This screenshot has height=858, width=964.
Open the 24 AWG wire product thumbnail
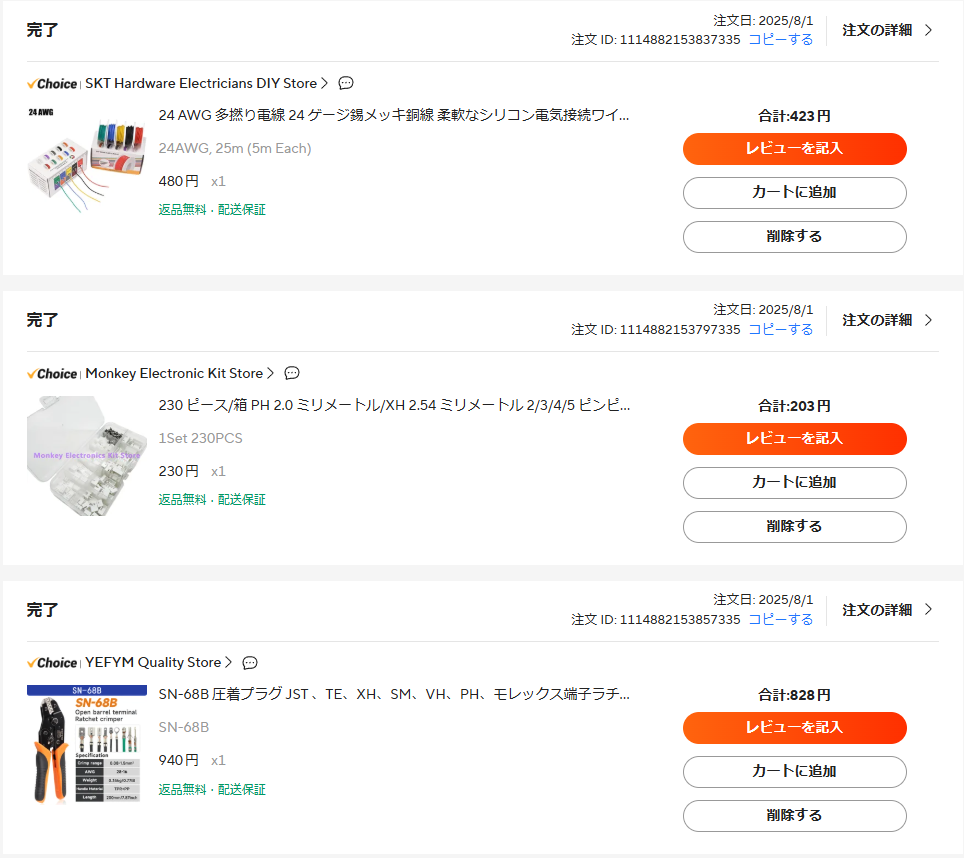(x=86, y=164)
